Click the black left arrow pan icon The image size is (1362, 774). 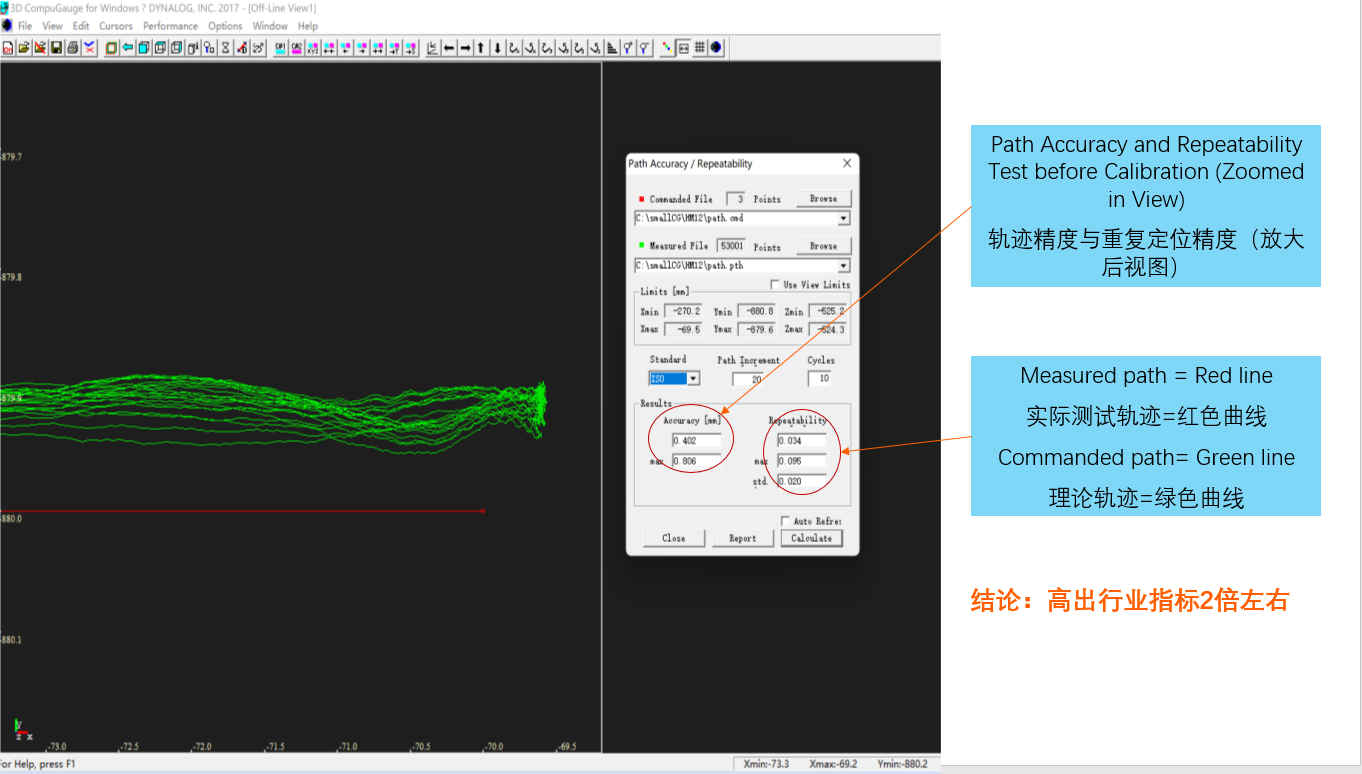coord(449,48)
